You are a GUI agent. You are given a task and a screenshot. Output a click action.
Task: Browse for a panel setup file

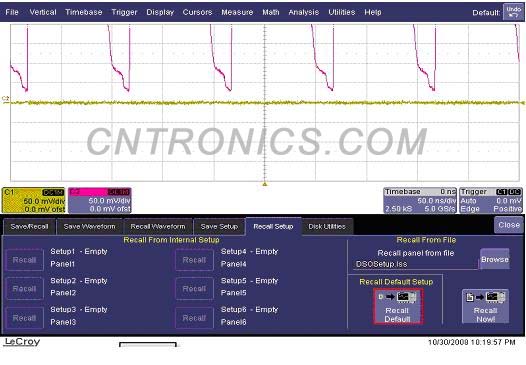(495, 259)
